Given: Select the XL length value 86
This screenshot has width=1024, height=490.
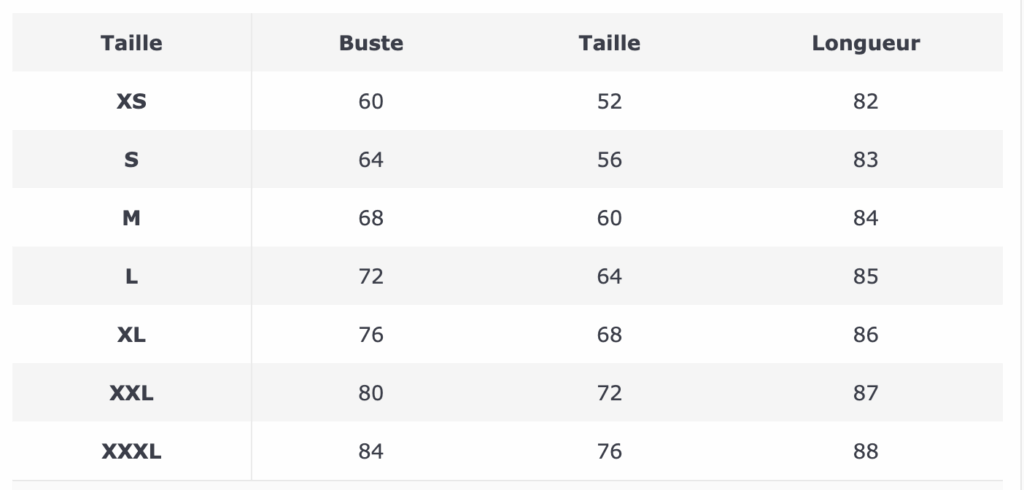Looking at the screenshot, I should [x=865, y=335].
